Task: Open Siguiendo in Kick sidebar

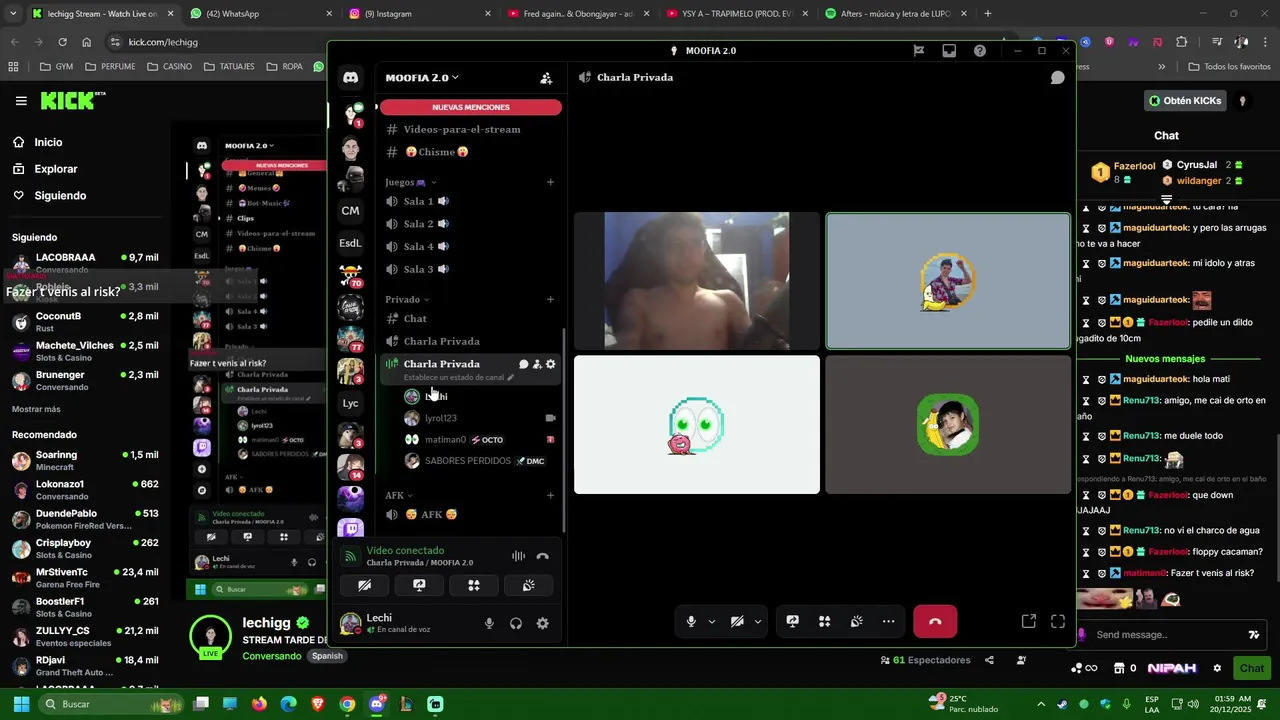Action: [60, 196]
